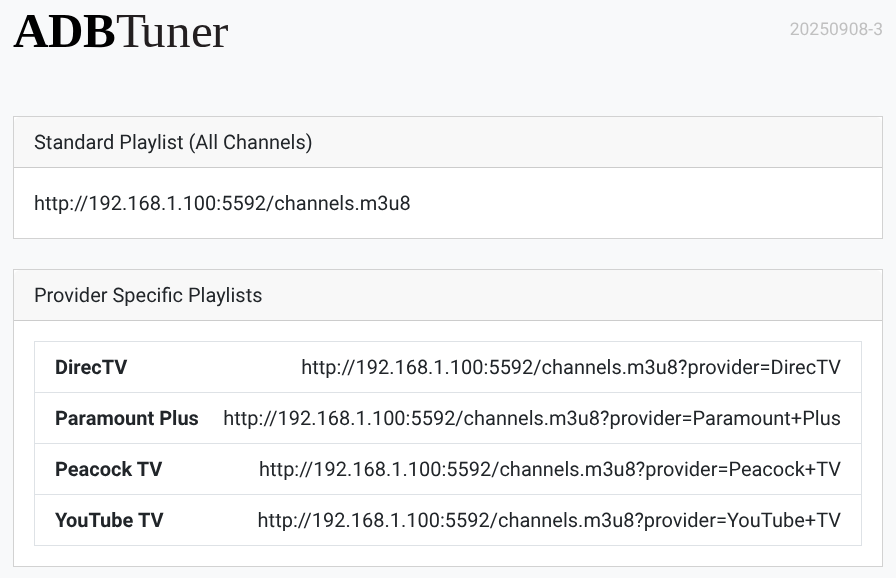Click the standard channels.m3u8 playlist URL
This screenshot has height=578, width=896.
222,203
